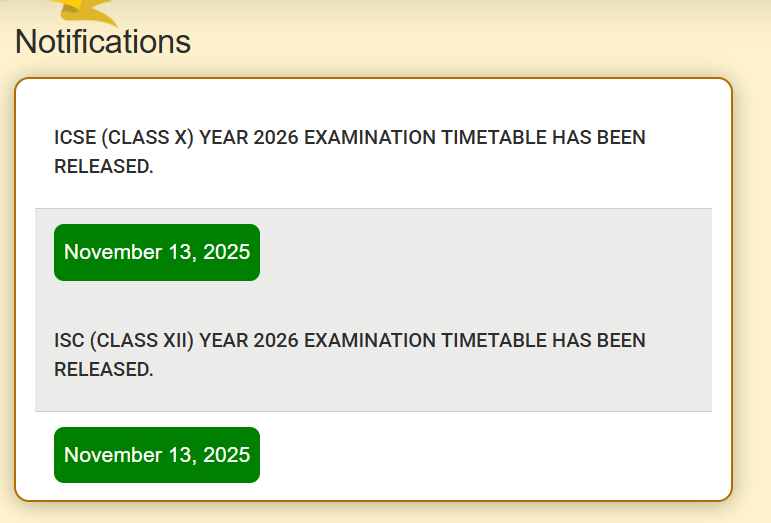This screenshot has height=523, width=771.
Task: Click "TIMETABLE" in the ISC notification
Action: tap(495, 341)
